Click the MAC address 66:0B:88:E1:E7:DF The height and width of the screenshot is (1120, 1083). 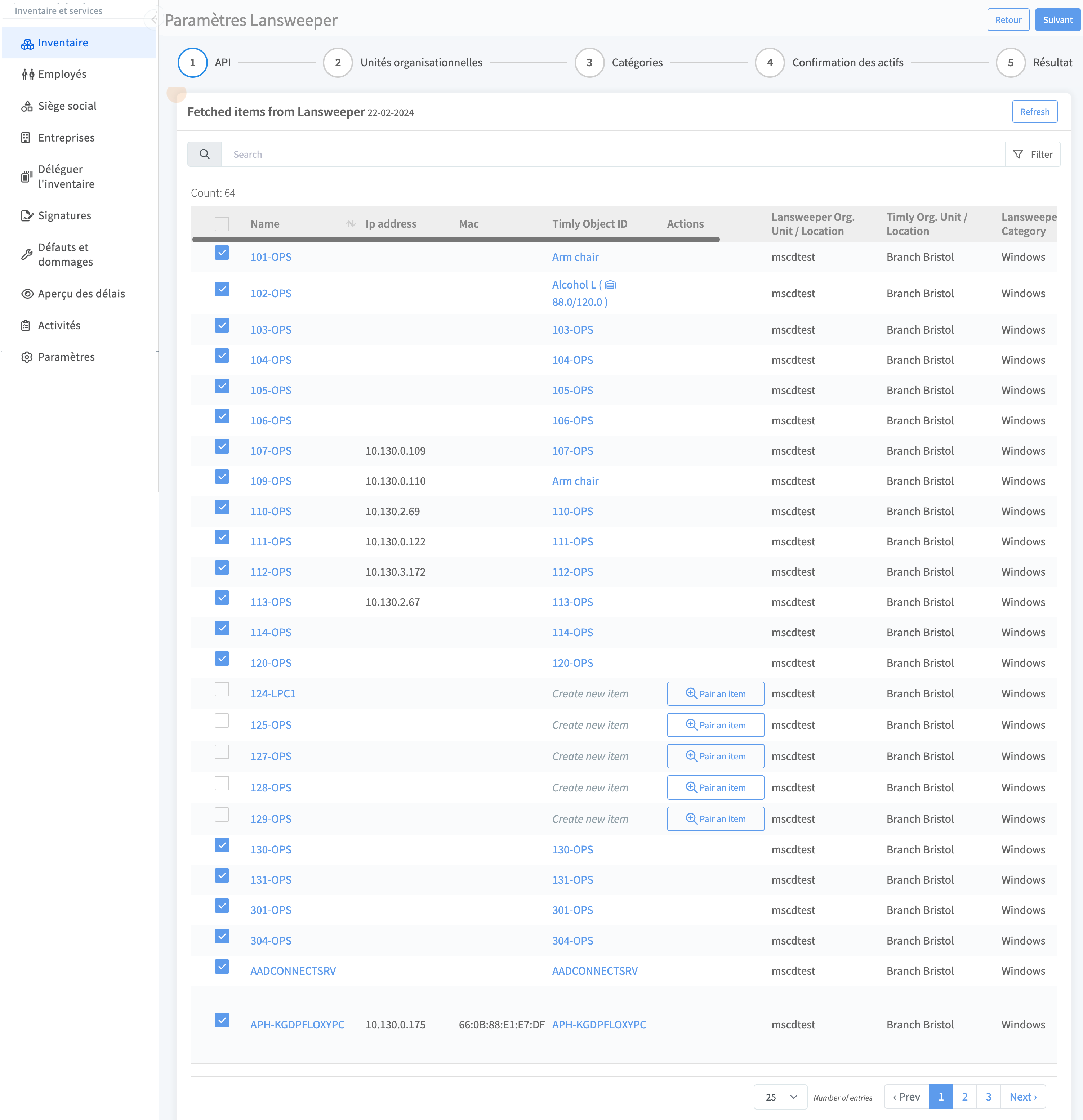coord(502,1025)
